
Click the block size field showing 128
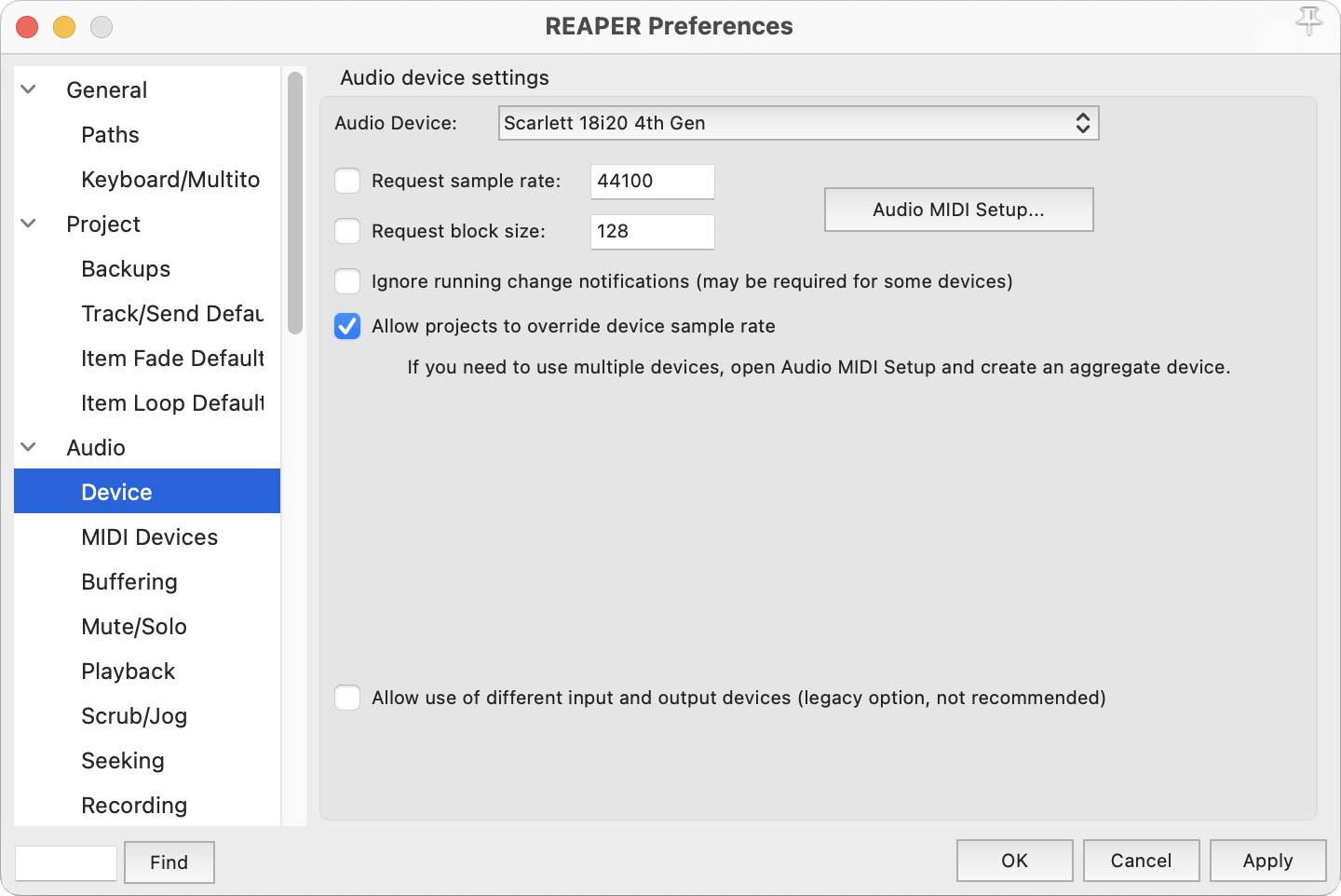coord(653,232)
